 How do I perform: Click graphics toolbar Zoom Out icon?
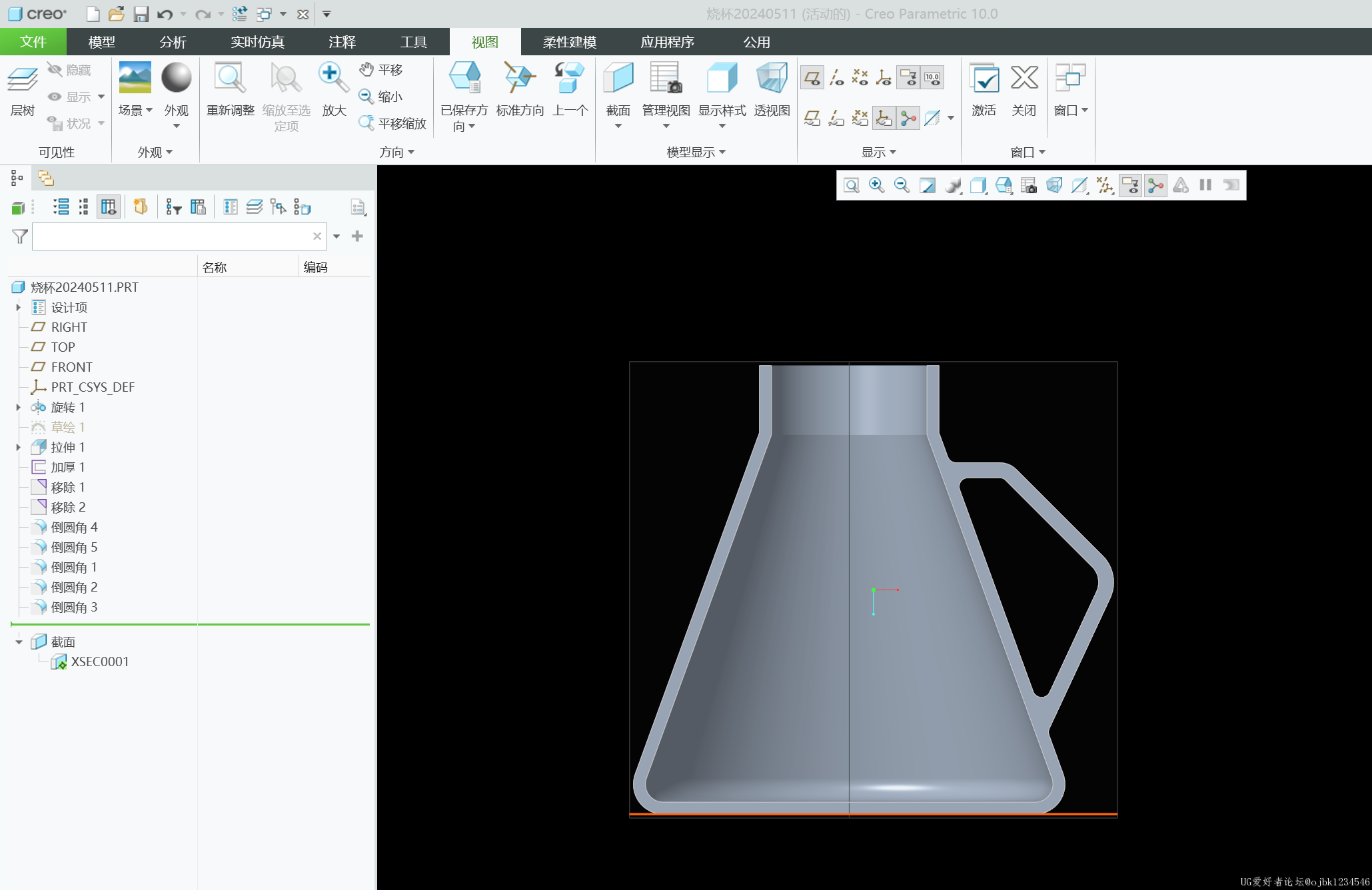tap(902, 185)
